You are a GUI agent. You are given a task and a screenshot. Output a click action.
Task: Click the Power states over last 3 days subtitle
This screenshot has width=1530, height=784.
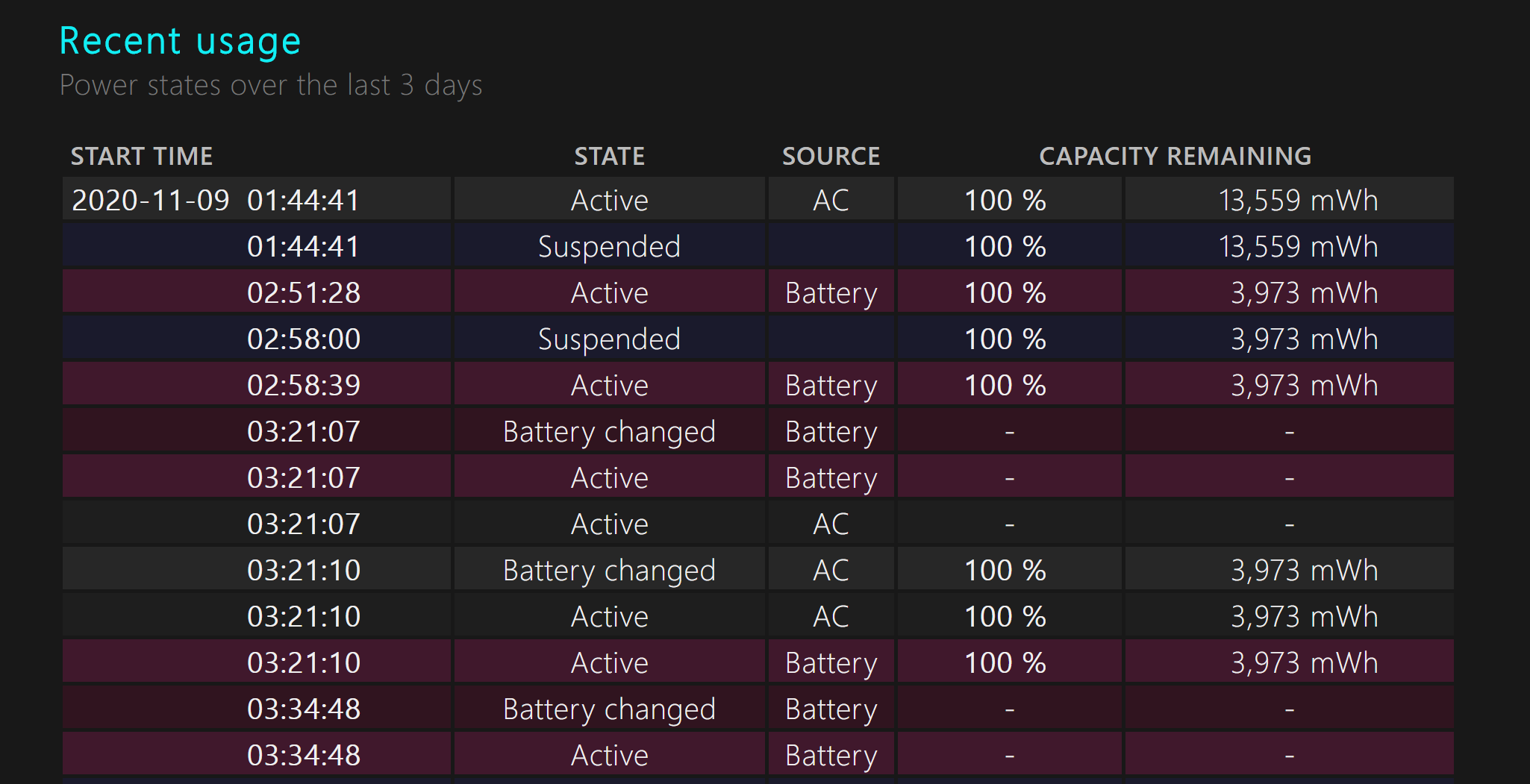click(x=271, y=85)
